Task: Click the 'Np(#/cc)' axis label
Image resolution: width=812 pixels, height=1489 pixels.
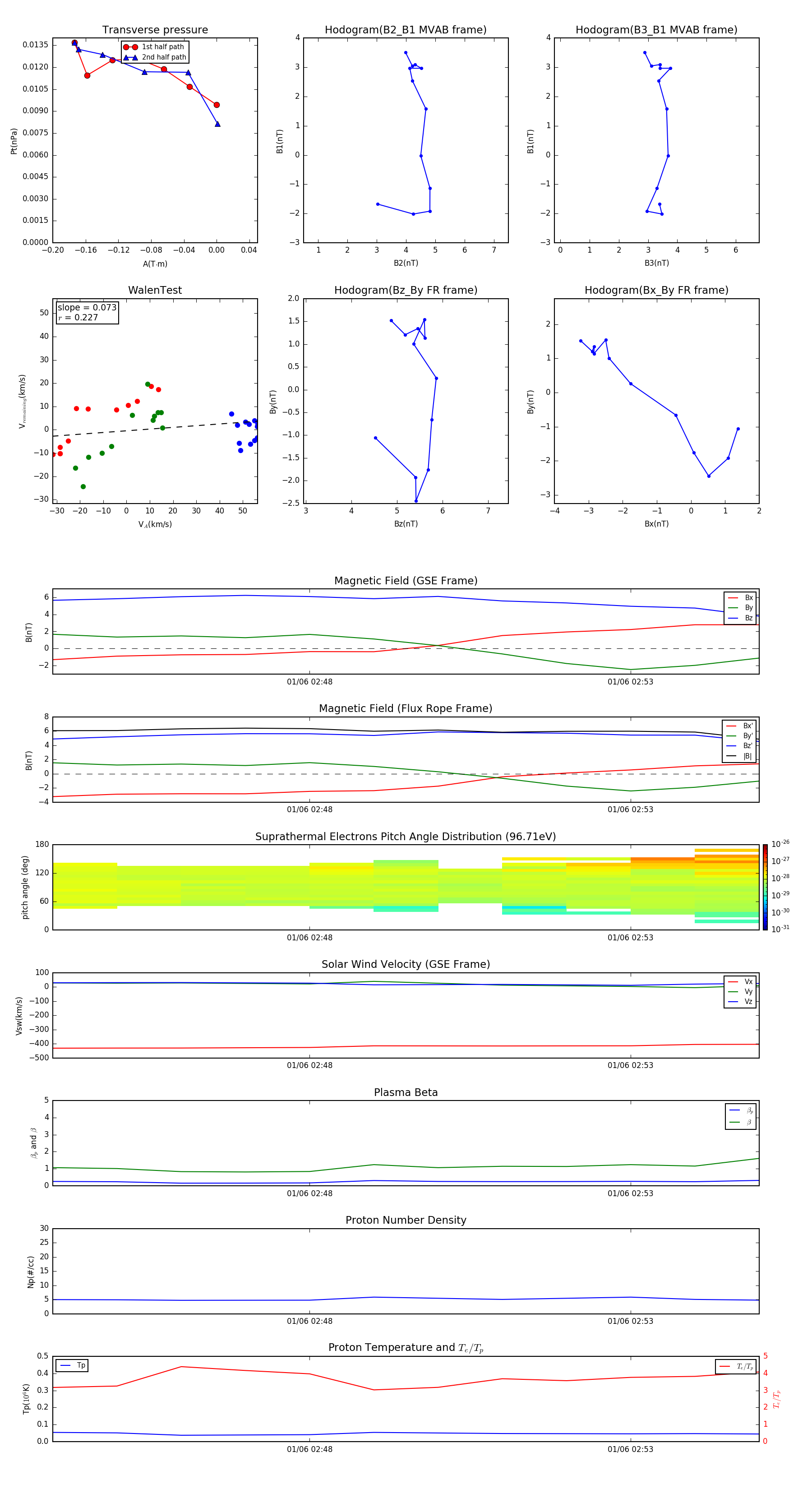Action: (x=31, y=1272)
